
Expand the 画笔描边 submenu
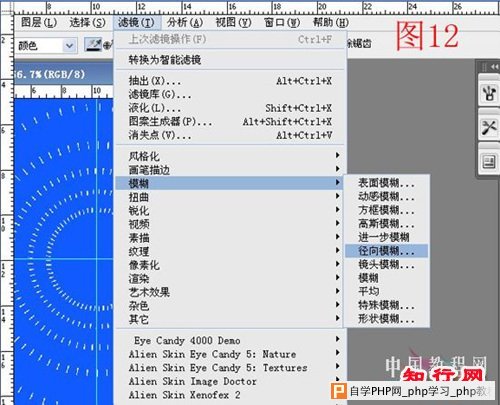pos(230,170)
